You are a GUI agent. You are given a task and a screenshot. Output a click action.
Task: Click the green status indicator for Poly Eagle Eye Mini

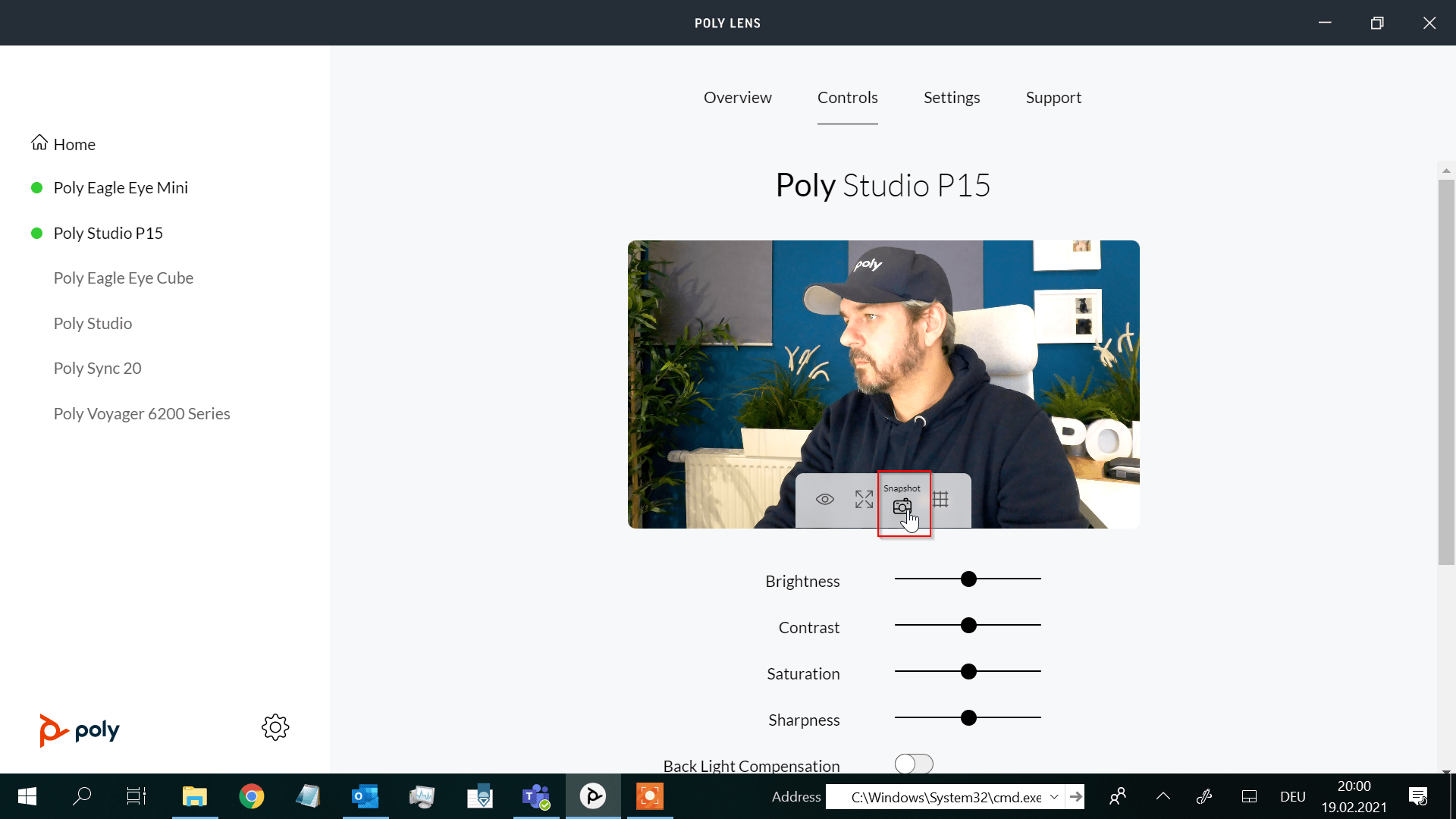click(x=36, y=187)
